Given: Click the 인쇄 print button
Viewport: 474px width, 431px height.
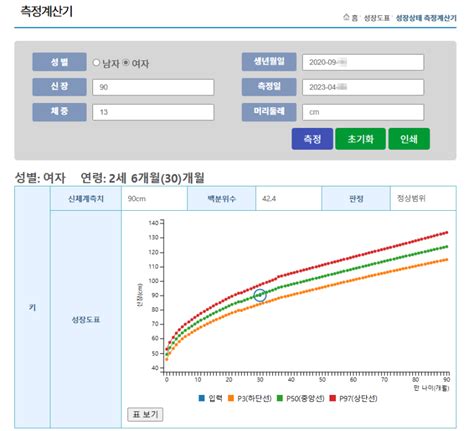Looking at the screenshot, I should coord(409,139).
